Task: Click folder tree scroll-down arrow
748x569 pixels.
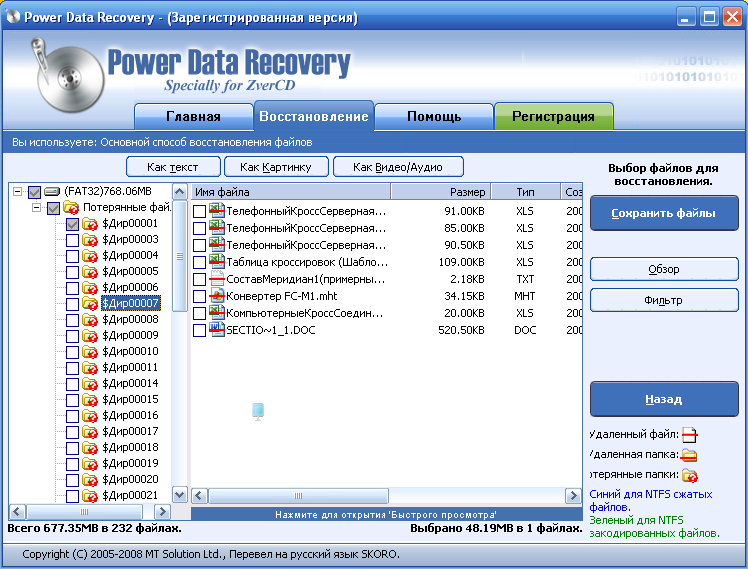Action: 180,495
